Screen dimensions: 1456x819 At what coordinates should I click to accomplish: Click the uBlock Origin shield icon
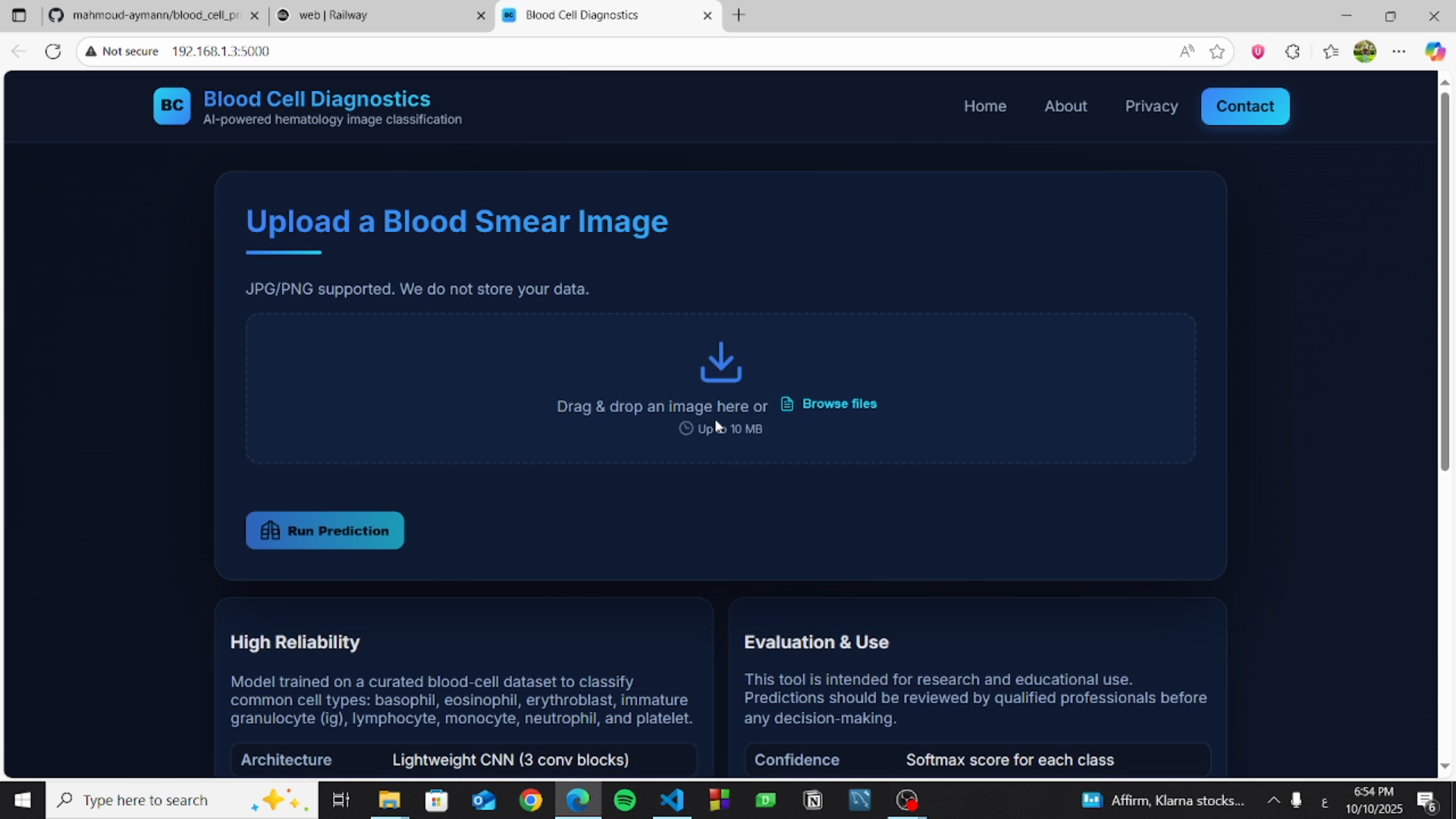[1257, 51]
